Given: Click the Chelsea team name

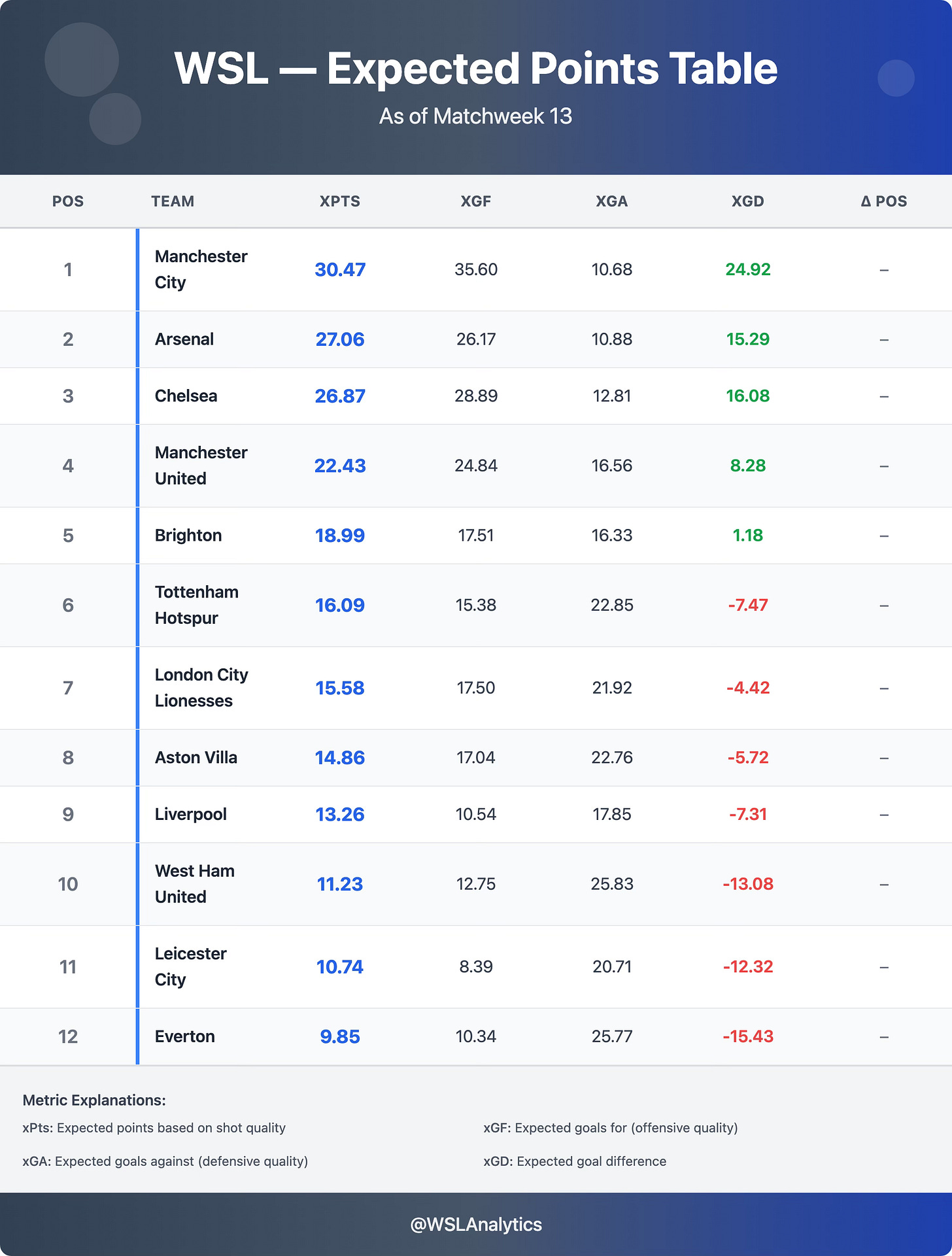Looking at the screenshot, I should (x=186, y=396).
